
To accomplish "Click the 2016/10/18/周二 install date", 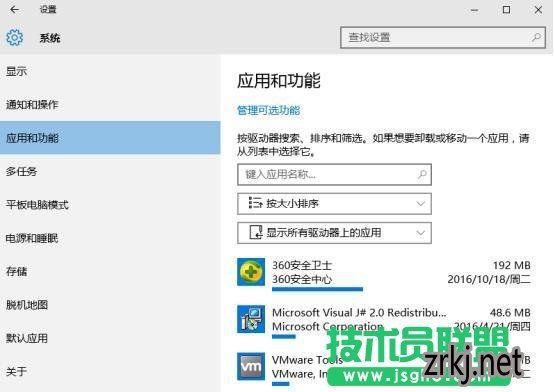I will 489,279.
